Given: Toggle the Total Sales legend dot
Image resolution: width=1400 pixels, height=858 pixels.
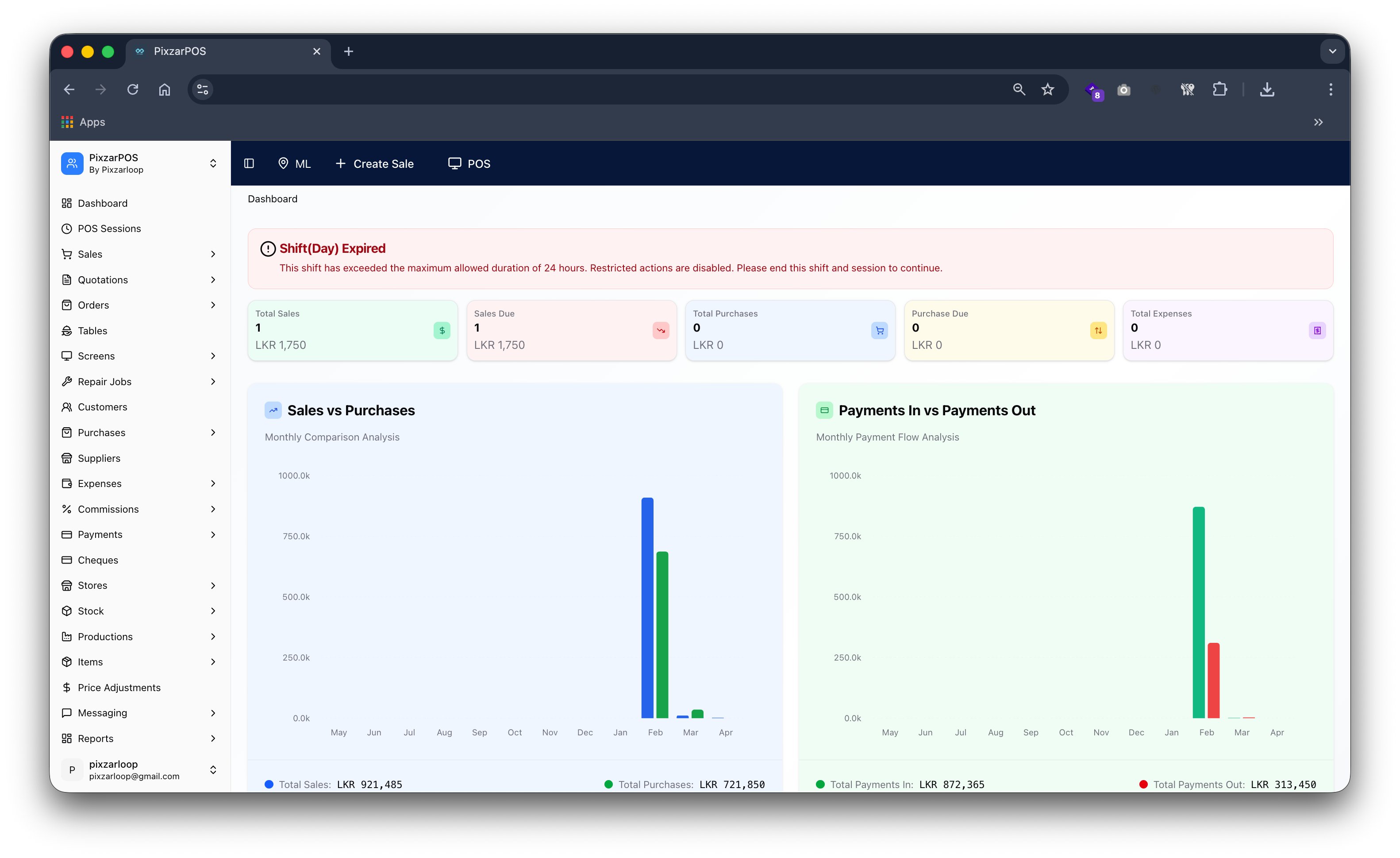Looking at the screenshot, I should (269, 784).
